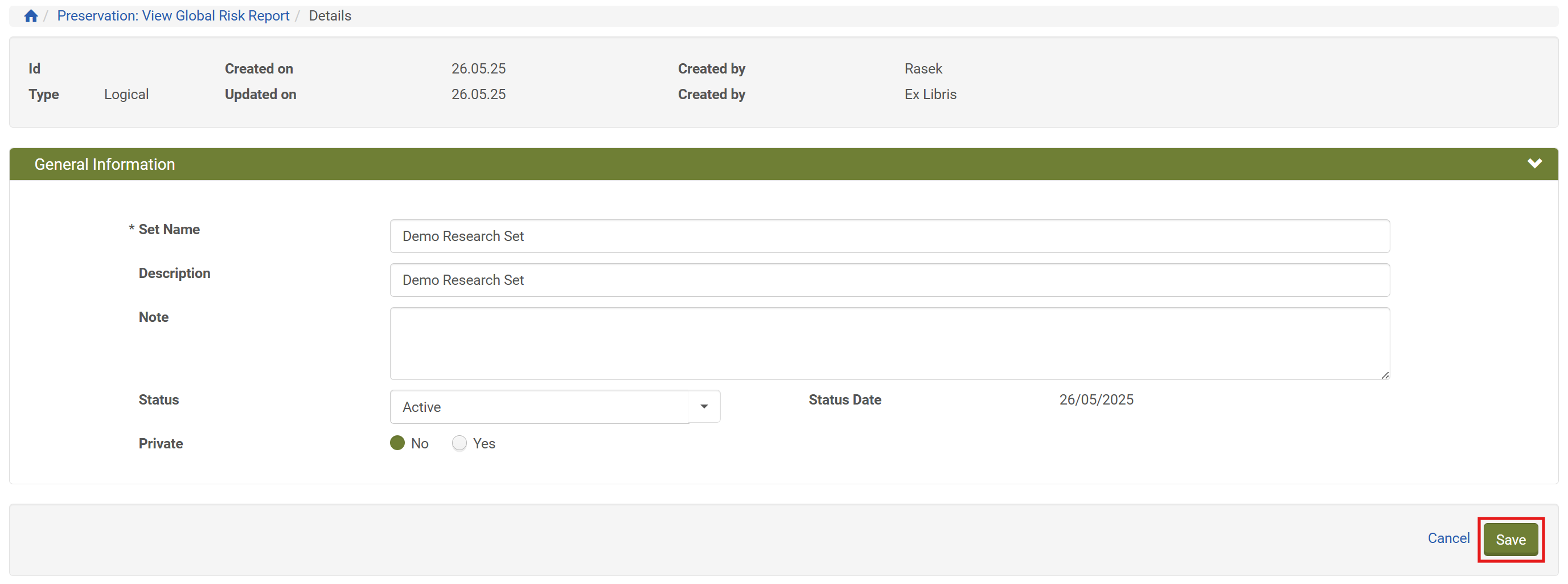Screen dimensions: 1568x584
Task: Click the Logical type value
Action: tap(126, 95)
